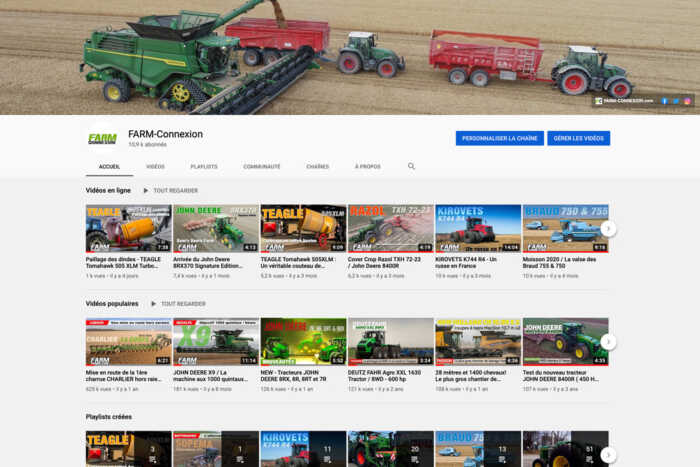Click title 'Moisson 2020 / La valse des Braud'
700x467 pixels.
point(560,263)
